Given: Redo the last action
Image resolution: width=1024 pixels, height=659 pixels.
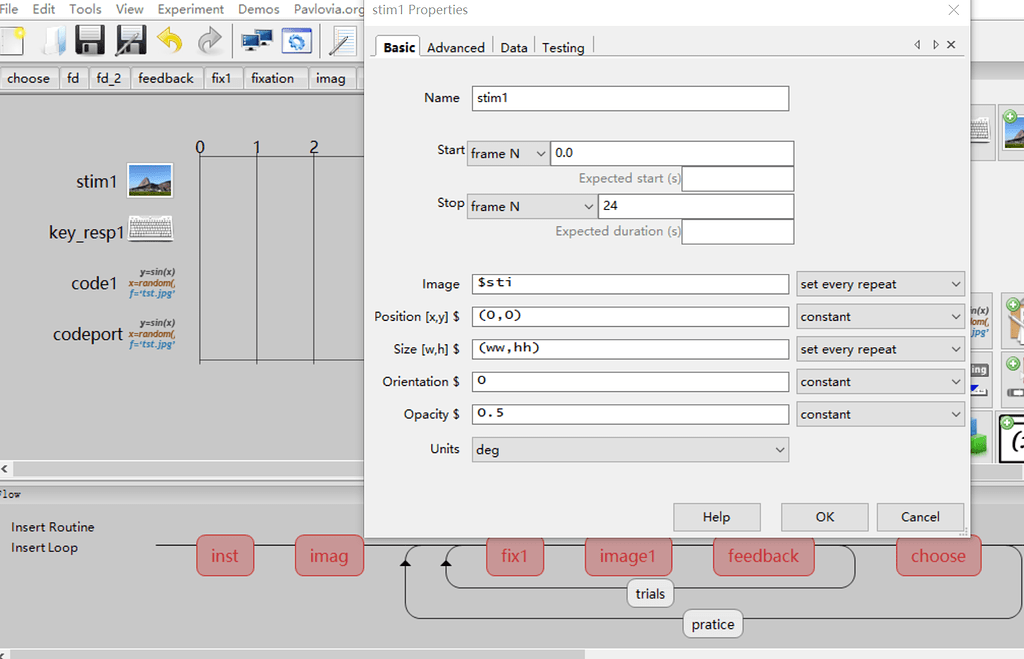Looking at the screenshot, I should (x=208, y=38).
